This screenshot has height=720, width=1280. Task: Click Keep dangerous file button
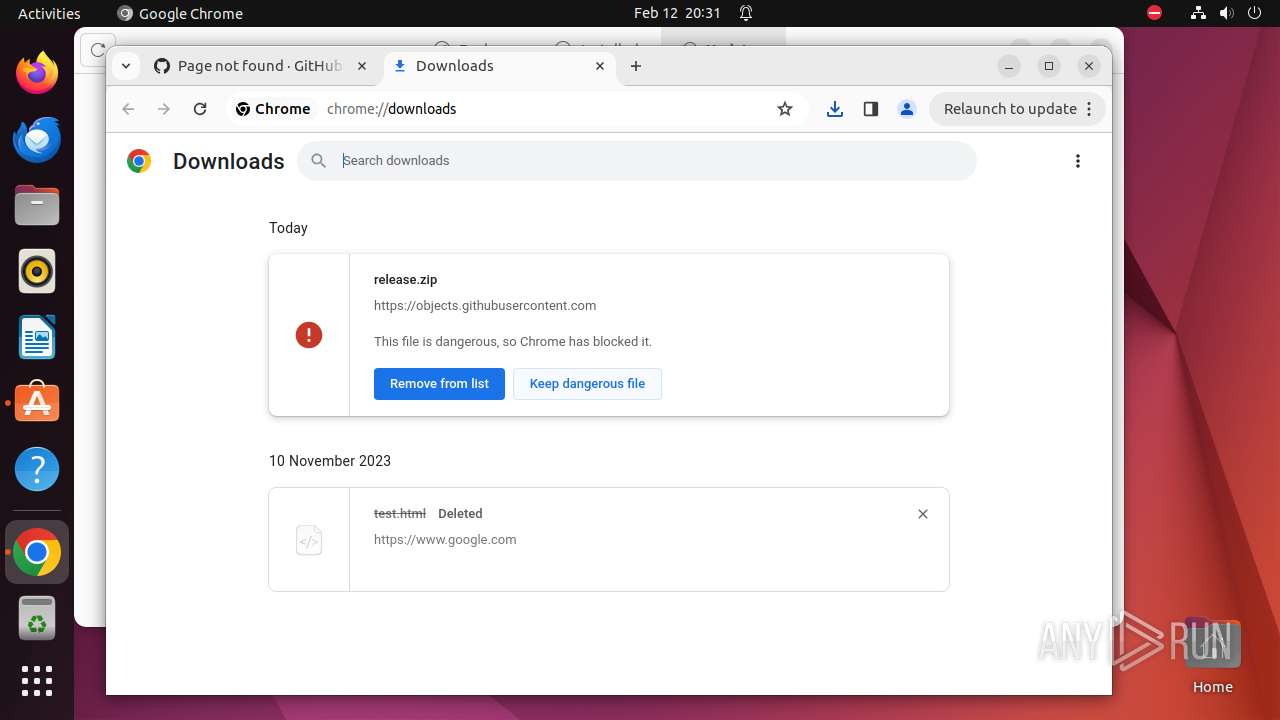tap(587, 384)
